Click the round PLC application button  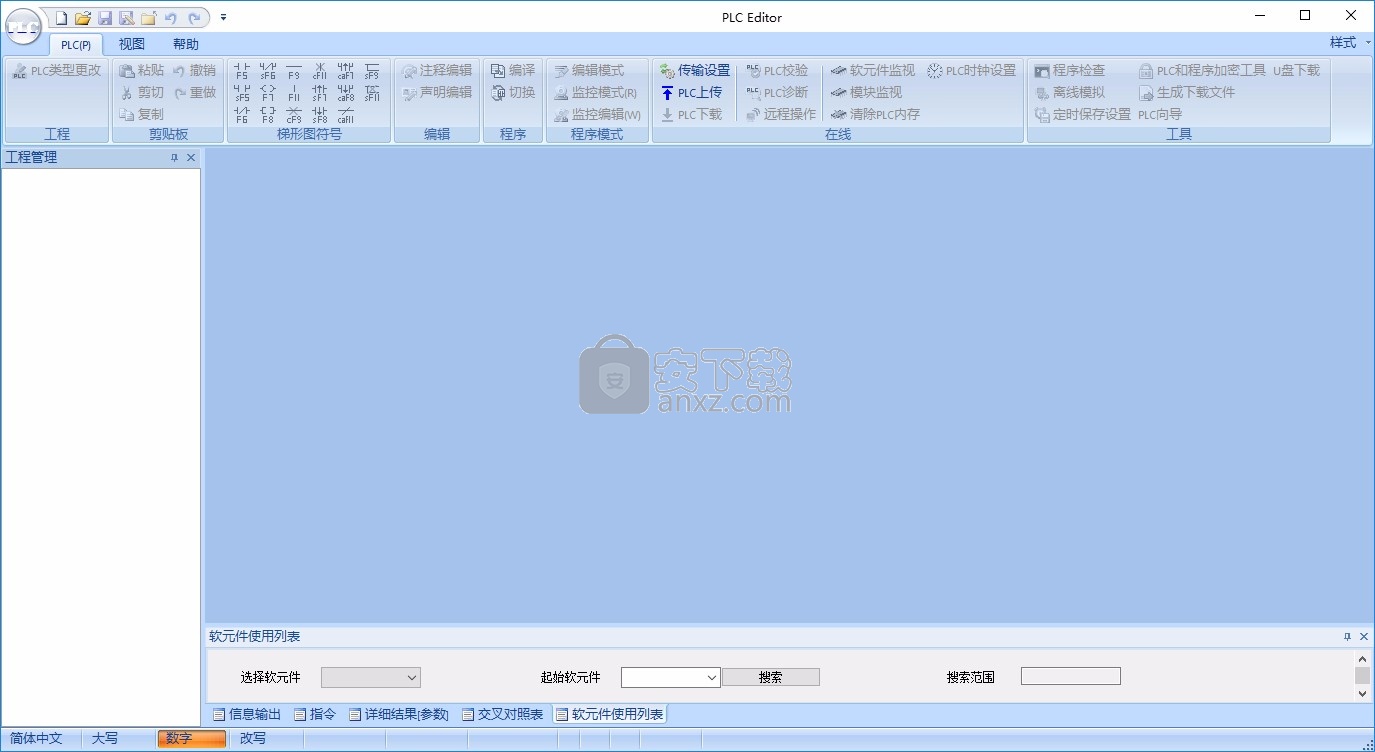pyautogui.click(x=23, y=26)
